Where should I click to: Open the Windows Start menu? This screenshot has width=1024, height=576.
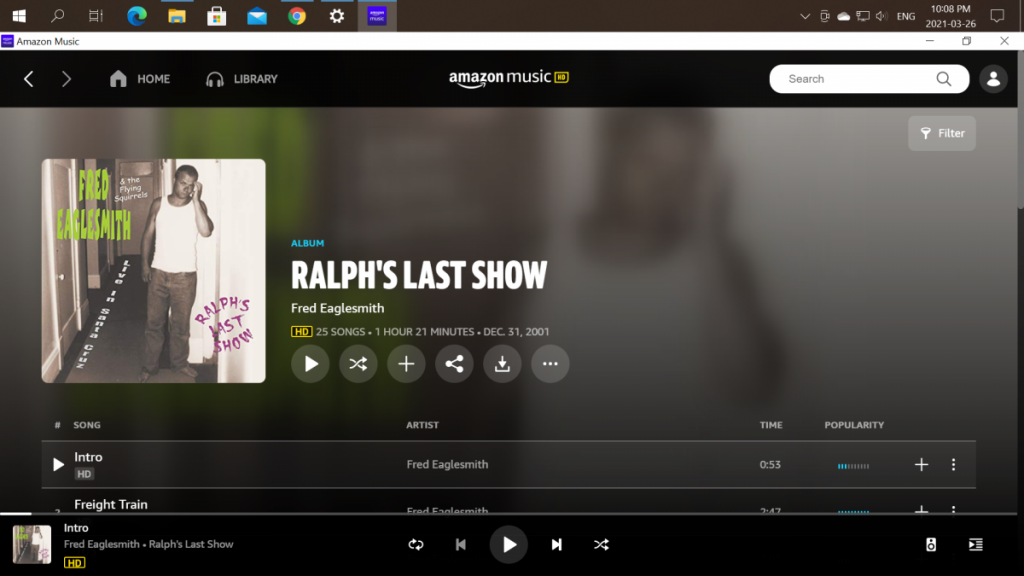pyautogui.click(x=19, y=16)
